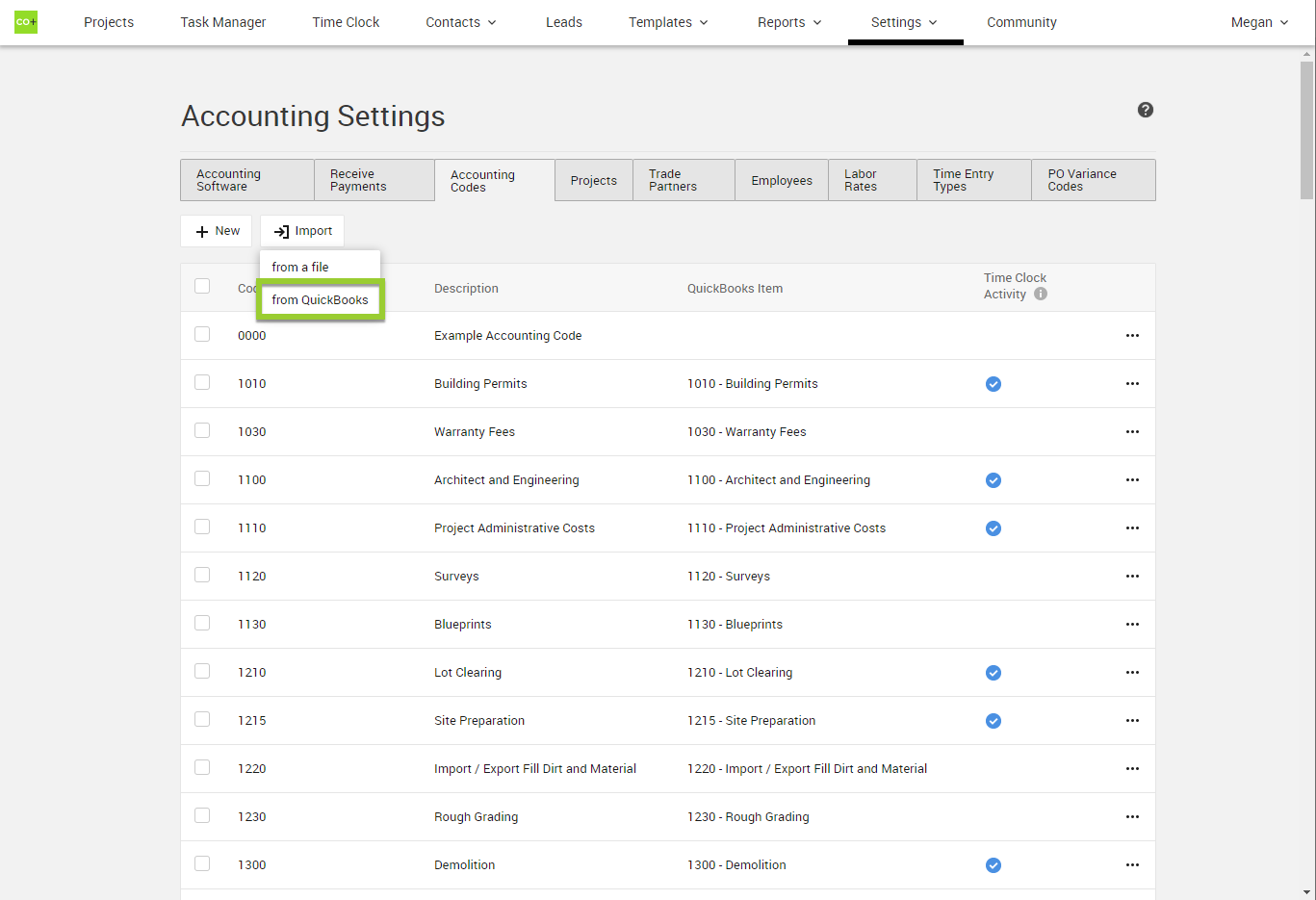Click info icon beside Time Clock Activity
This screenshot has height=900, width=1316.
1041,295
